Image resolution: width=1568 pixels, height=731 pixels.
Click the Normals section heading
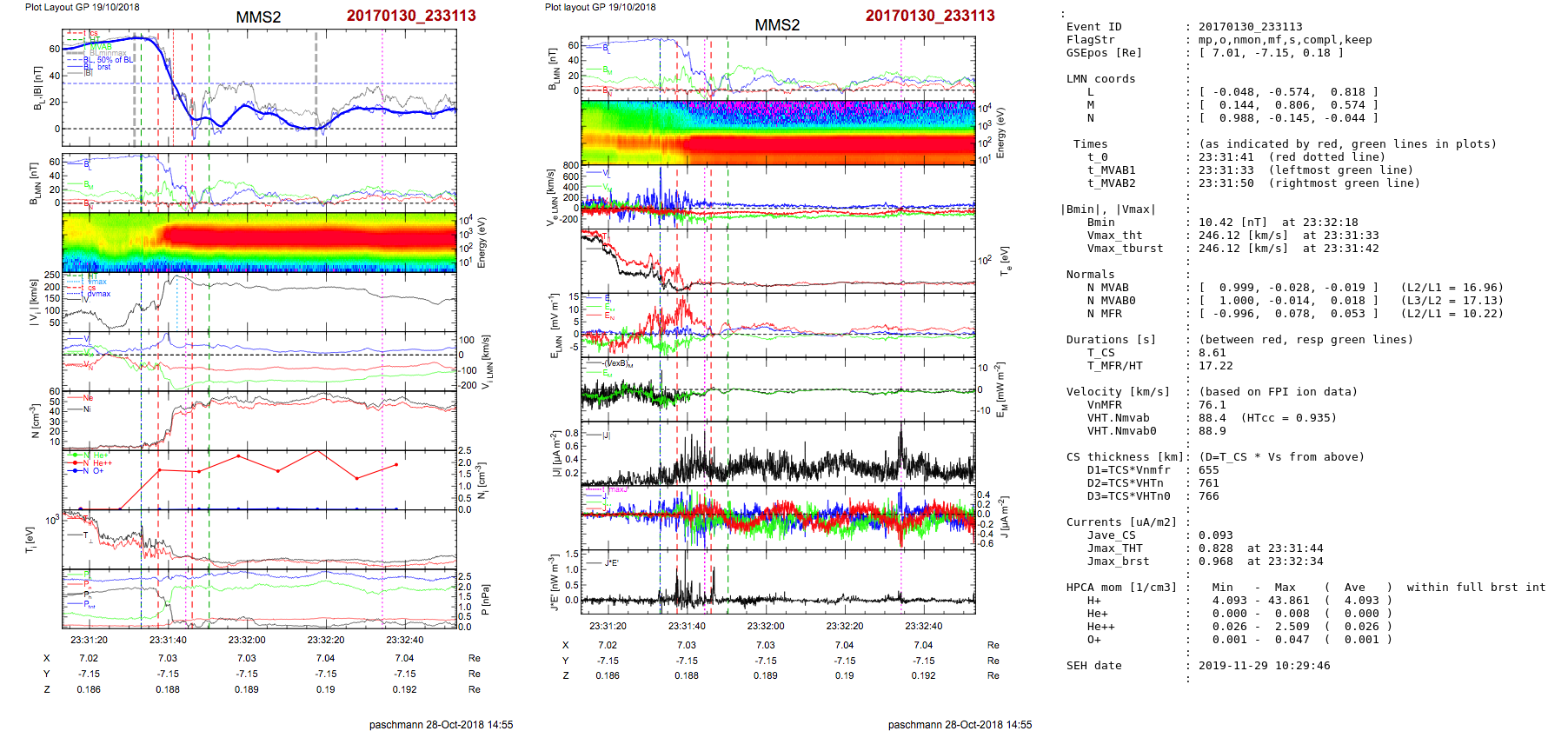coord(1090,275)
